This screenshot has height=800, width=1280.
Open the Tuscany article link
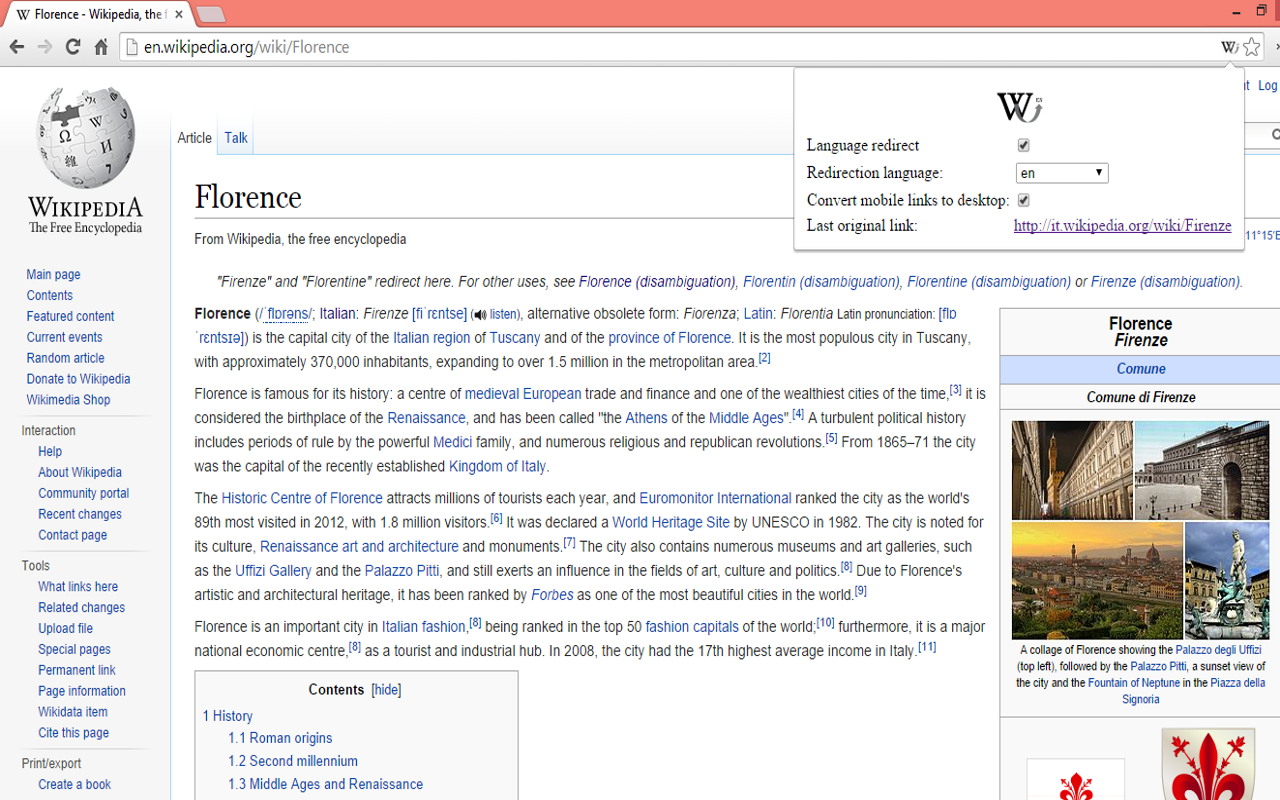point(514,338)
